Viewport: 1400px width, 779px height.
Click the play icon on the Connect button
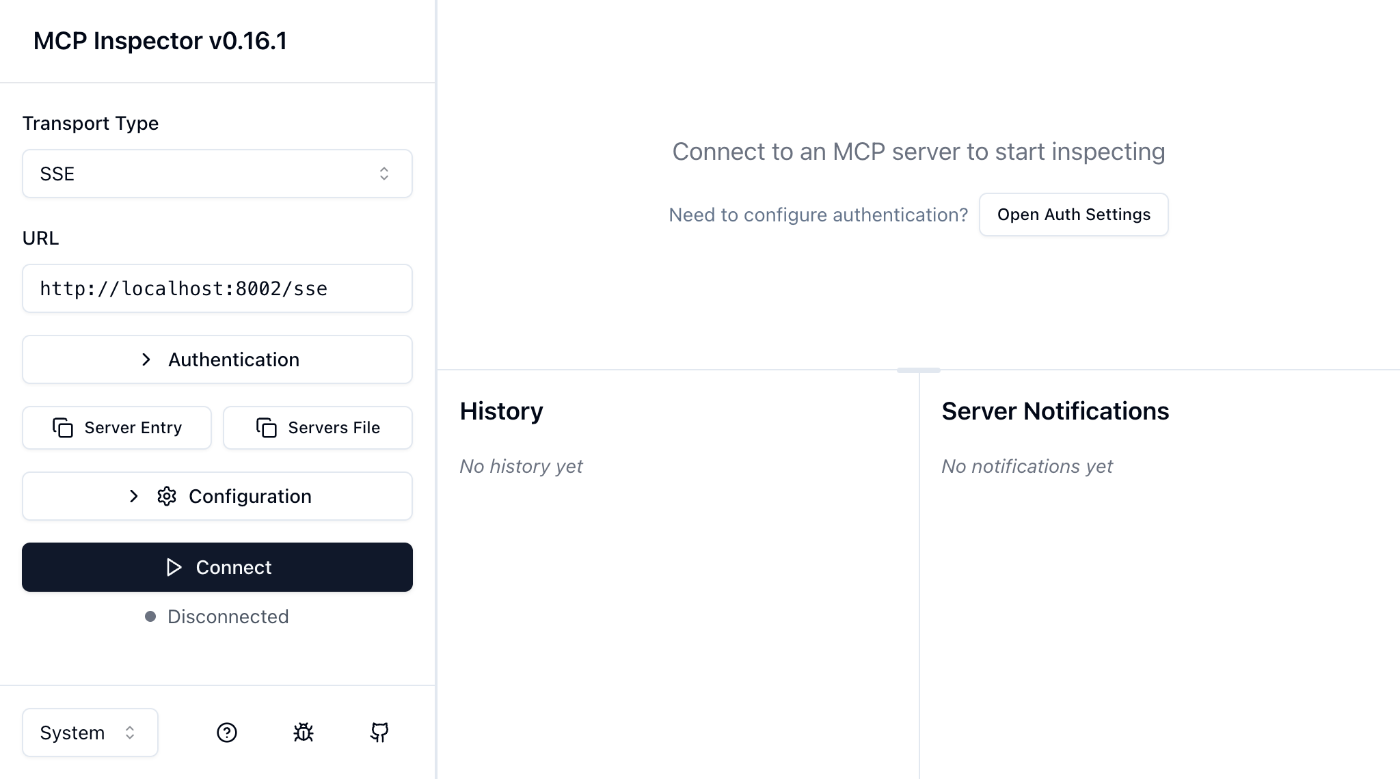pos(174,568)
